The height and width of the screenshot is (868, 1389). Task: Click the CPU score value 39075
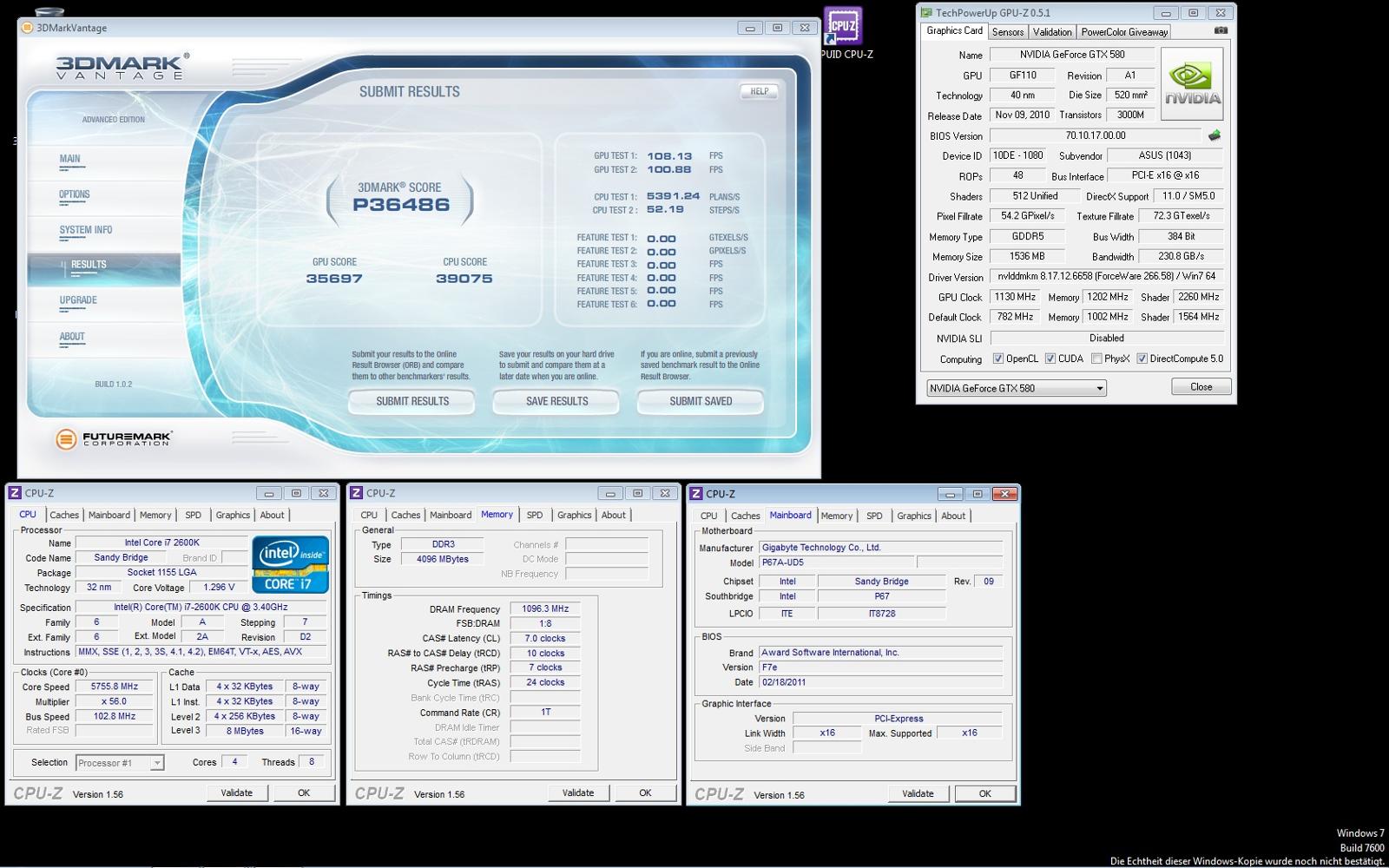coord(464,279)
